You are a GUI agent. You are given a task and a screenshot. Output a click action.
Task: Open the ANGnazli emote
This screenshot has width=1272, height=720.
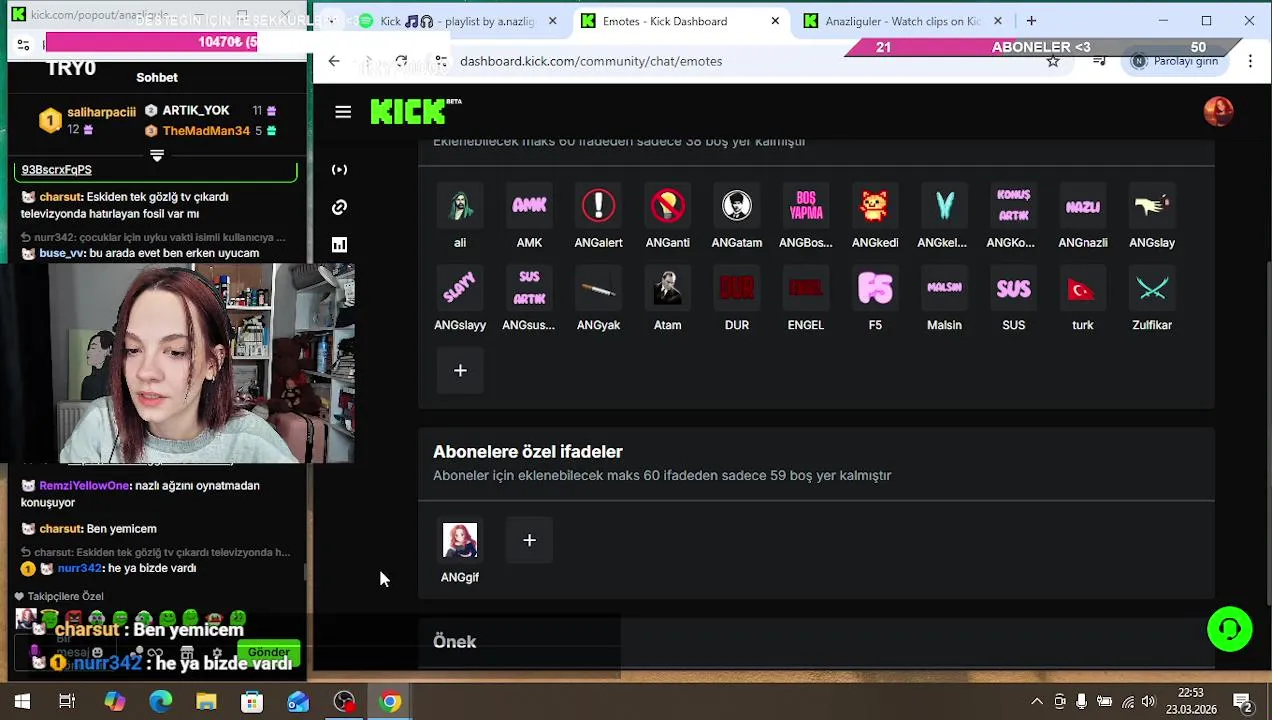point(1083,206)
